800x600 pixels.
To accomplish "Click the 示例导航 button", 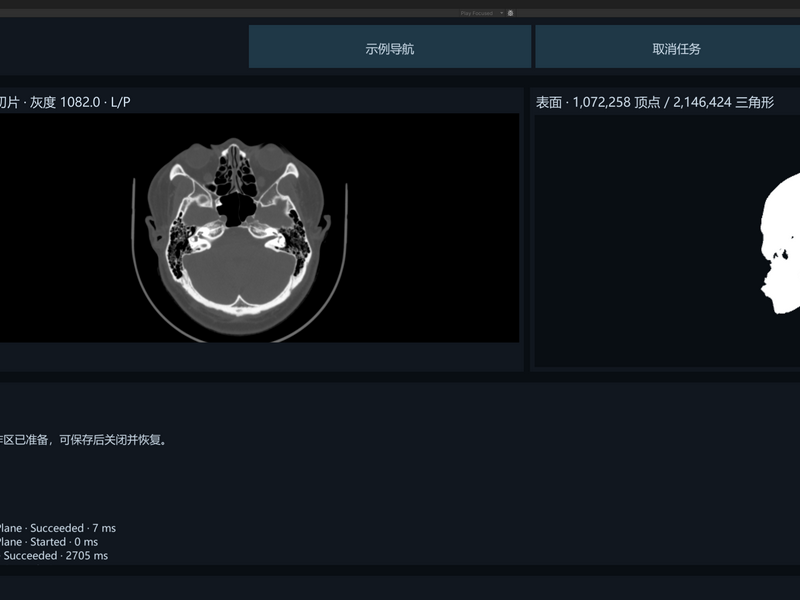I will tap(390, 46).
